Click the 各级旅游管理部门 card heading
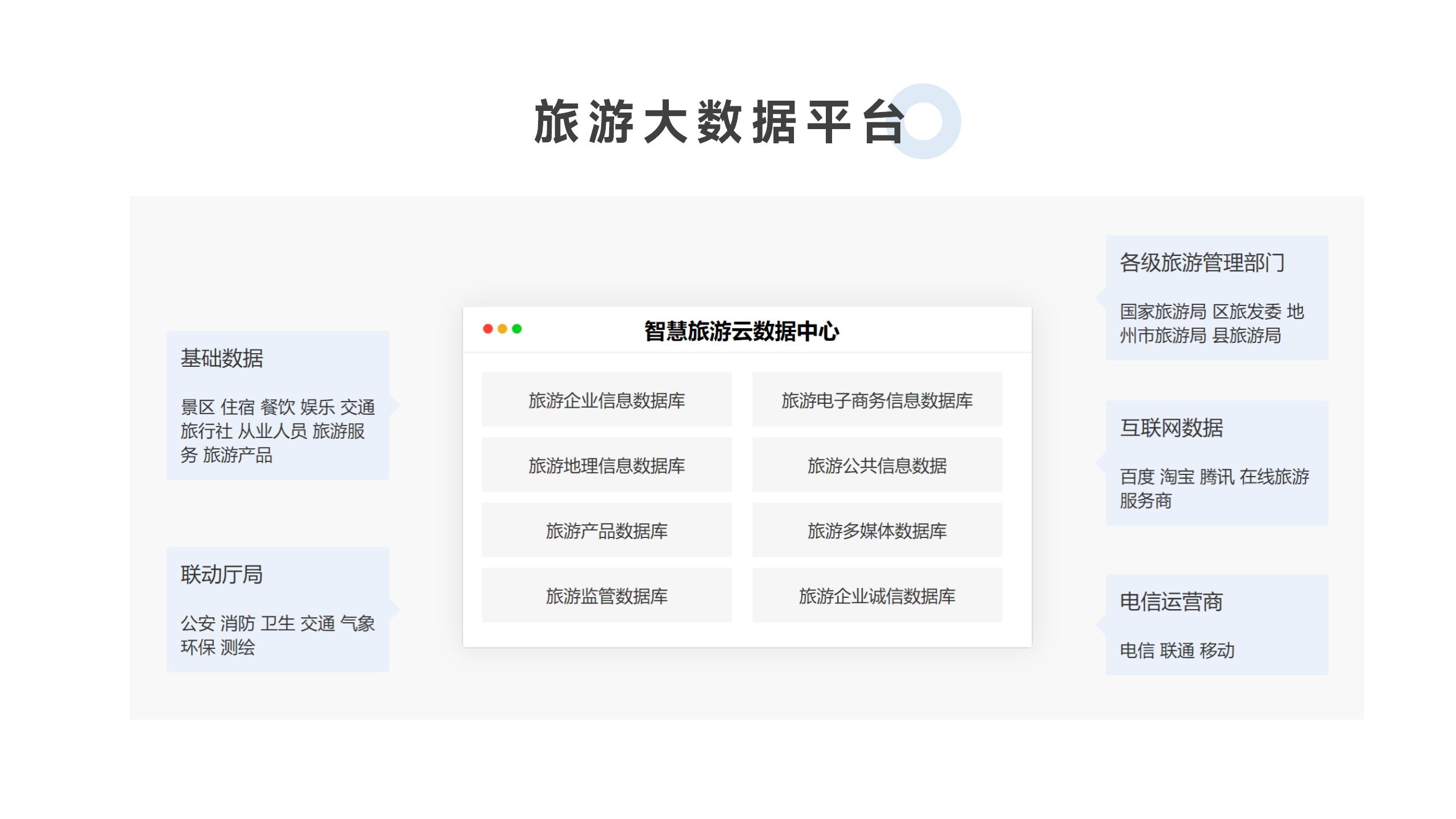Viewport: 1456px width, 819px height. (x=1202, y=263)
